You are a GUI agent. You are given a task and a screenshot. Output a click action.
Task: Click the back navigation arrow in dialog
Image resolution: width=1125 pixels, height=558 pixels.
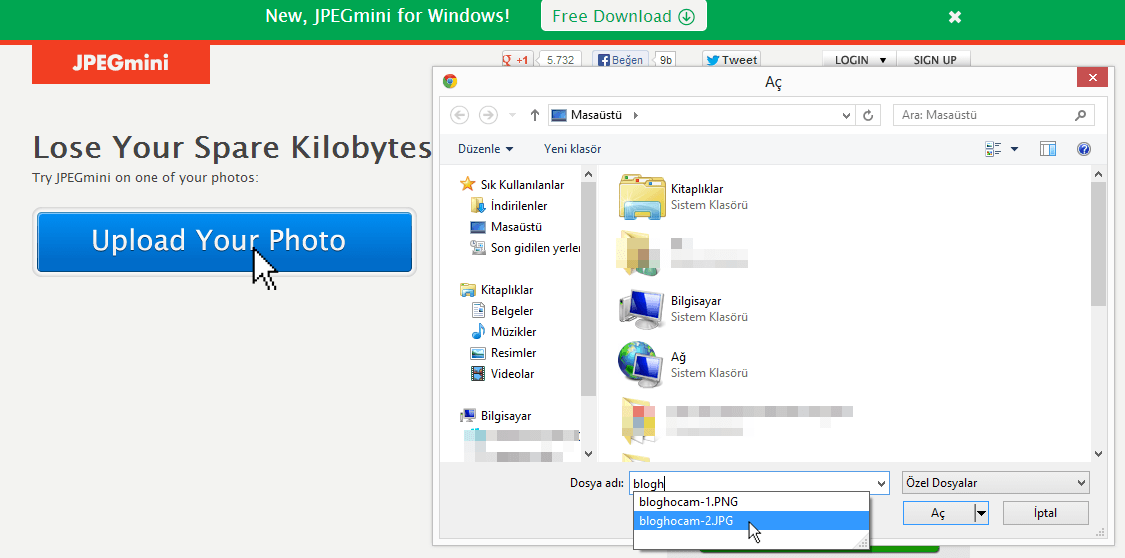point(460,115)
